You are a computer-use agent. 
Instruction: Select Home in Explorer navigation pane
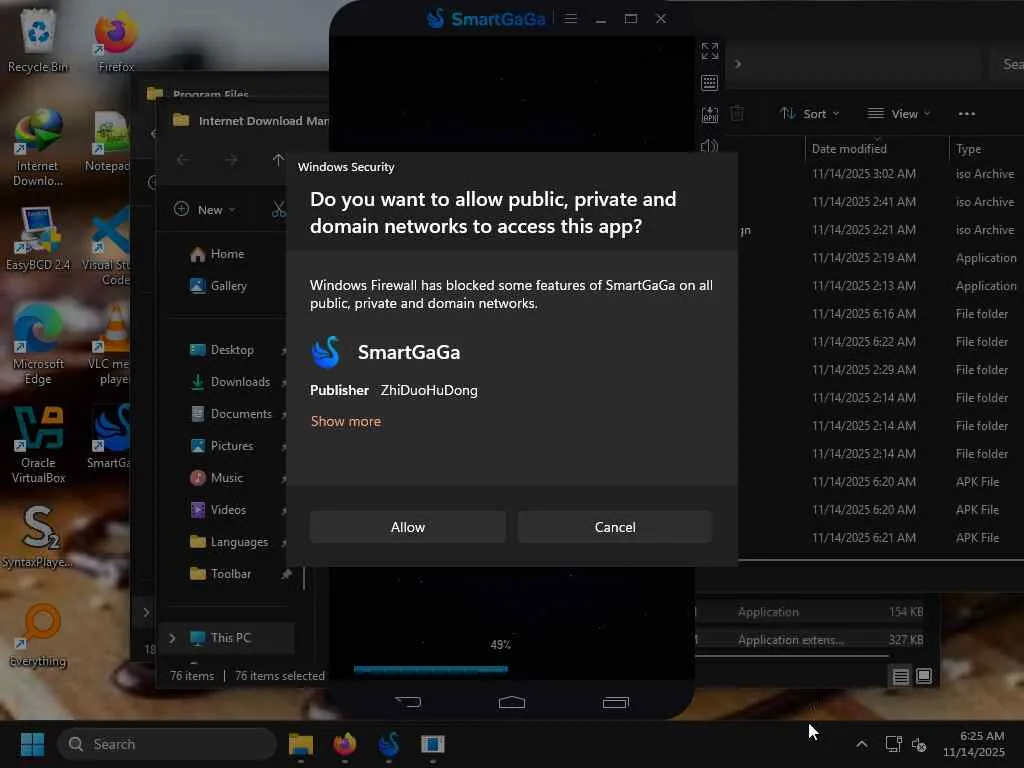pyautogui.click(x=217, y=254)
